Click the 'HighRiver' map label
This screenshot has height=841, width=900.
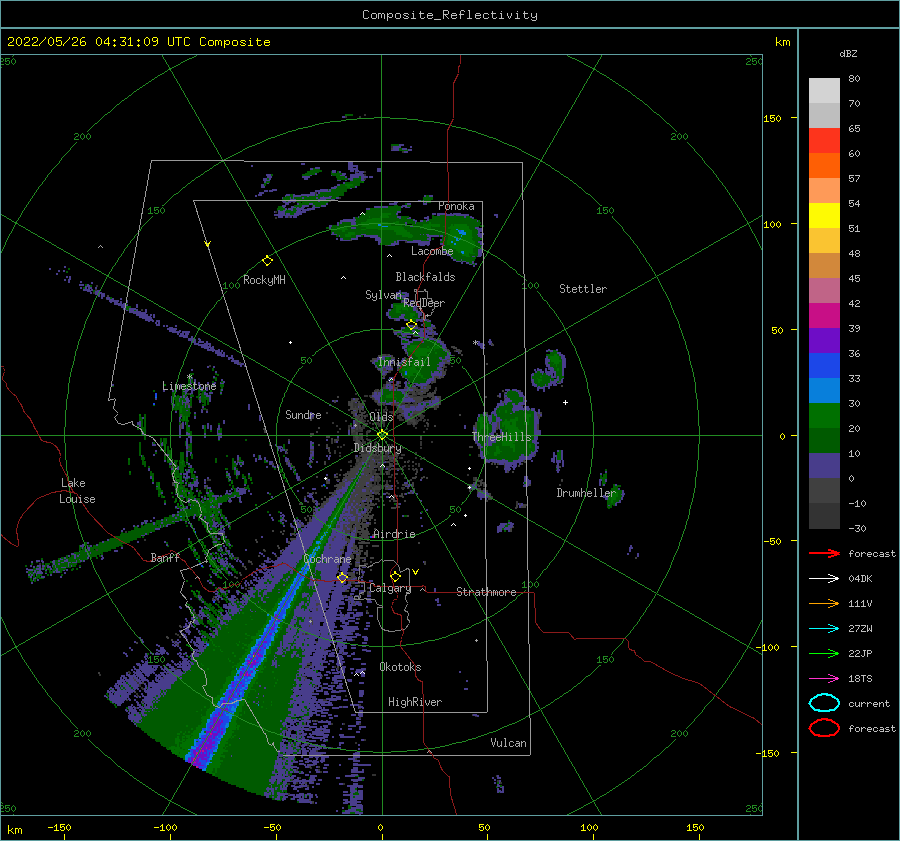coord(415,702)
